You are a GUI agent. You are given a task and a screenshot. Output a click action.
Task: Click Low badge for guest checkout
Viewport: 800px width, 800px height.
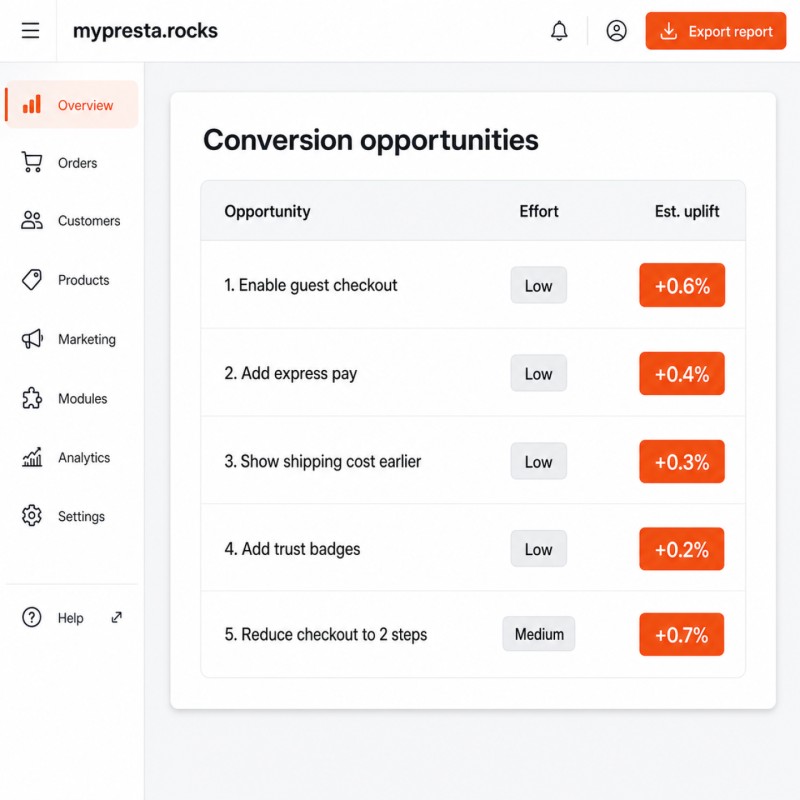(x=539, y=285)
